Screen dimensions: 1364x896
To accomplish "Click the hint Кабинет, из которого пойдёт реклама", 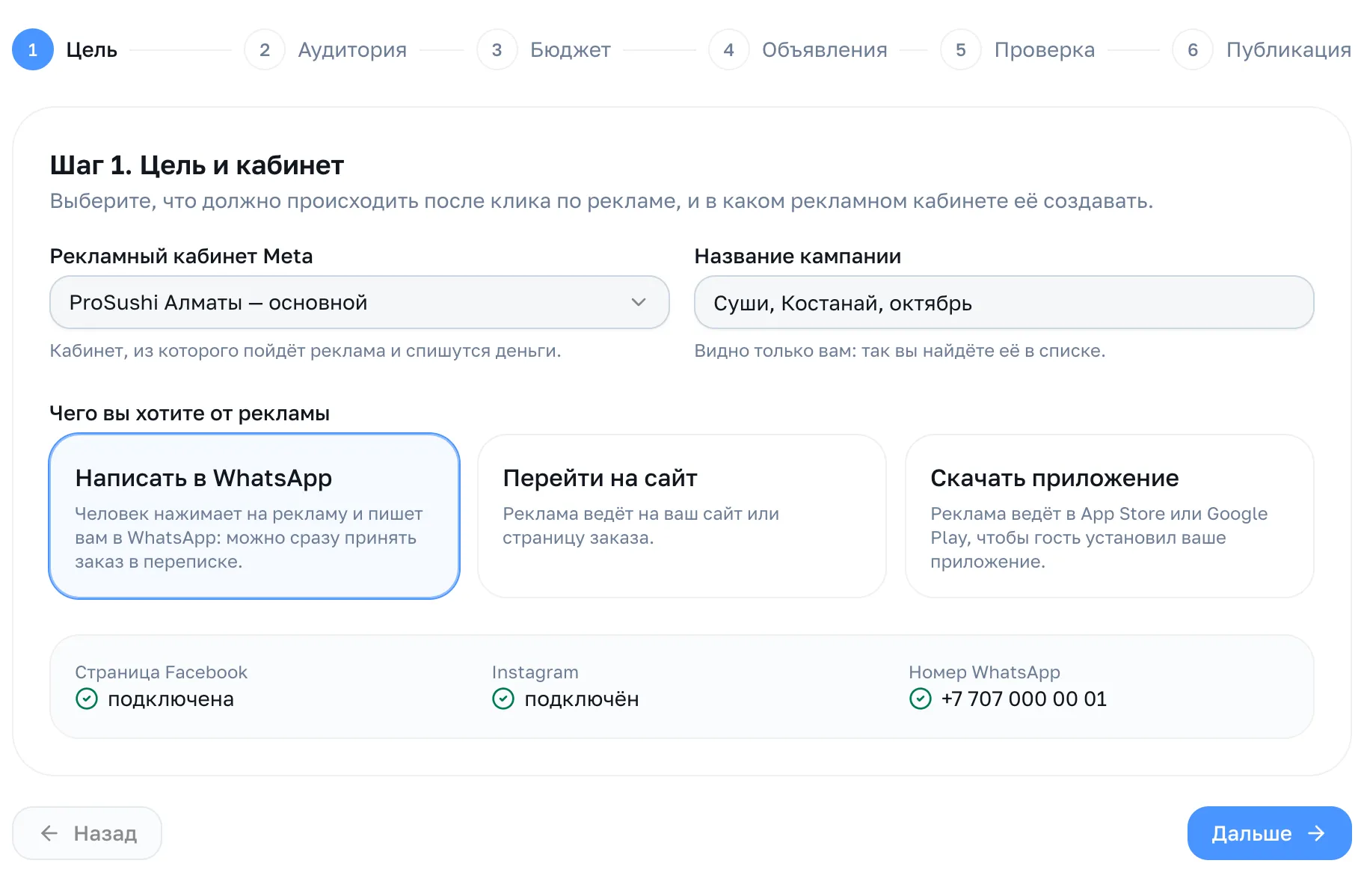I will point(305,351).
